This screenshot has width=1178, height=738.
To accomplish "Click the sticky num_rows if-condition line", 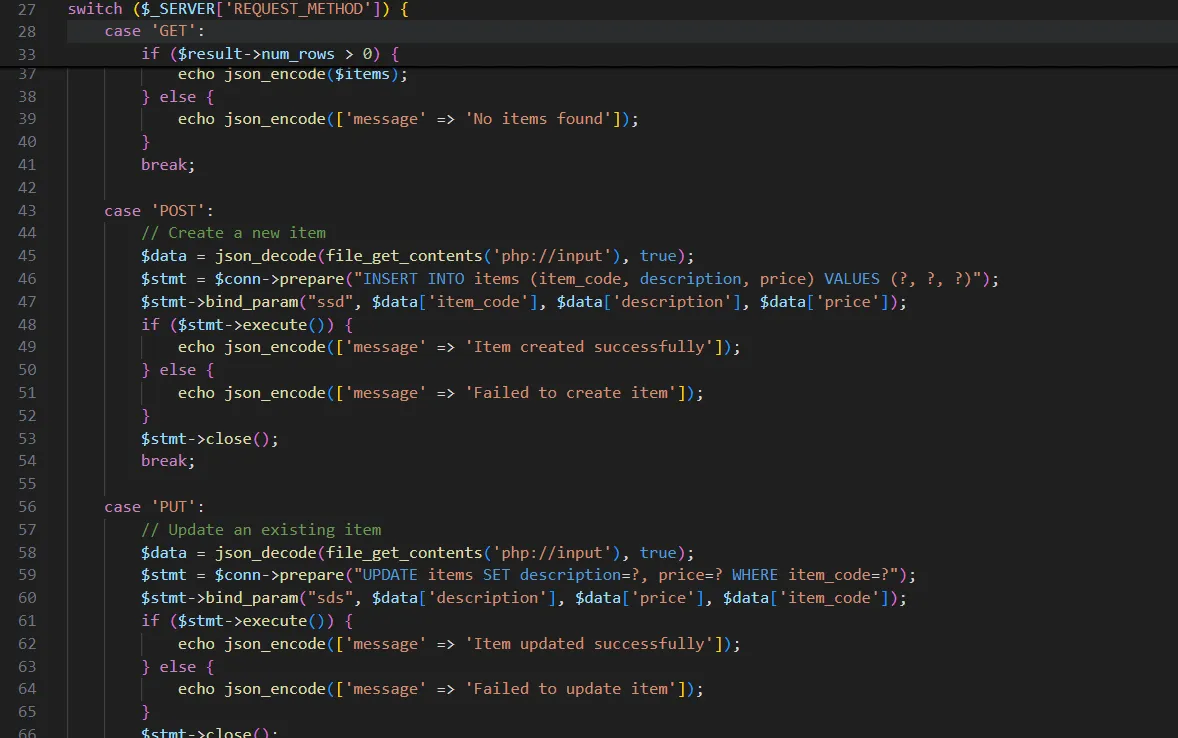I will pyautogui.click(x=270, y=54).
